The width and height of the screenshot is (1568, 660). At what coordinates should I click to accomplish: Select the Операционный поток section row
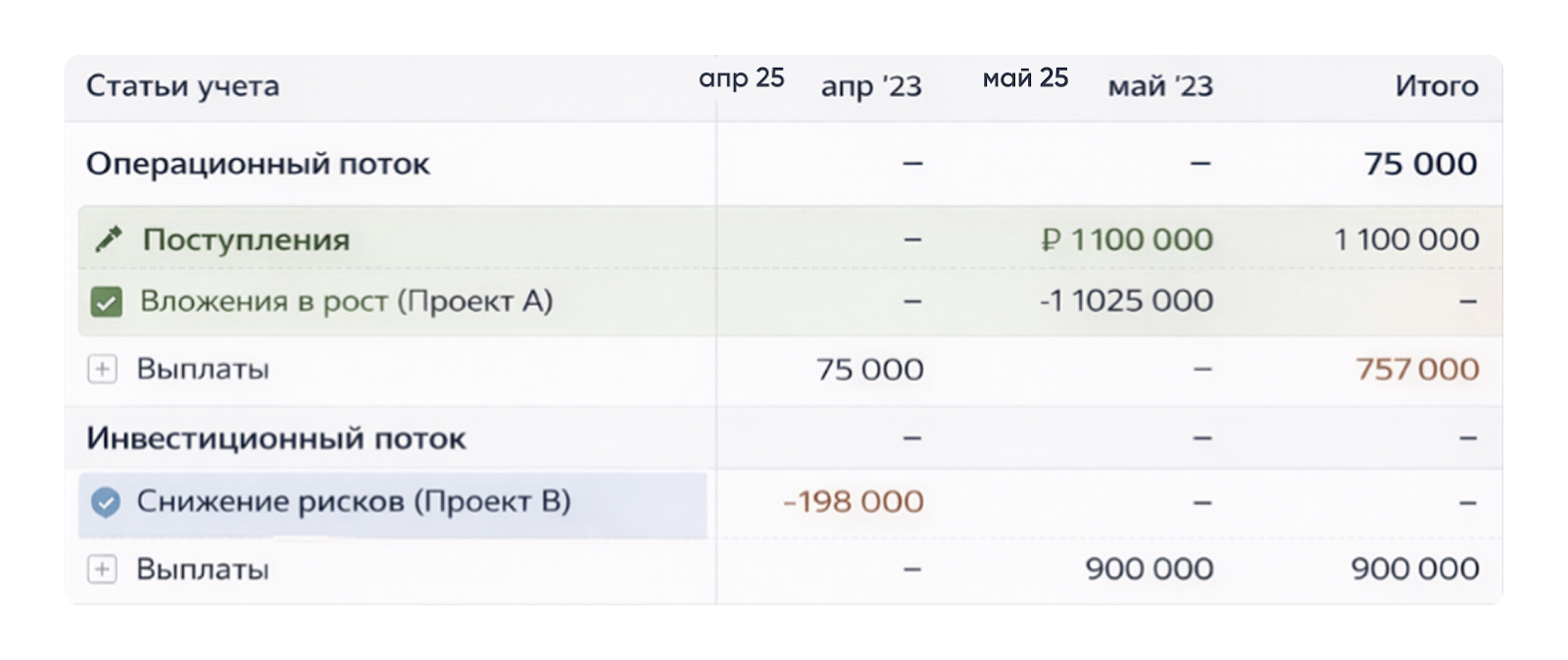(x=258, y=164)
